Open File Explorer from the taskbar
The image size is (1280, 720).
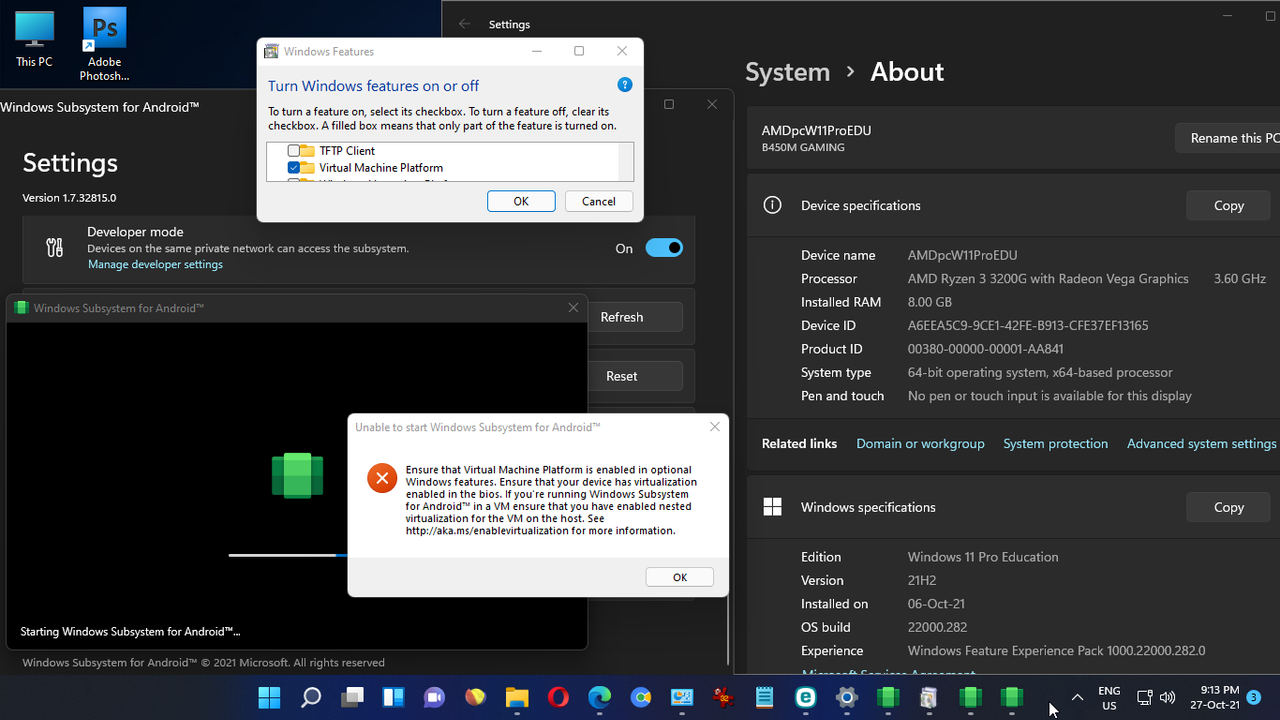(x=517, y=697)
